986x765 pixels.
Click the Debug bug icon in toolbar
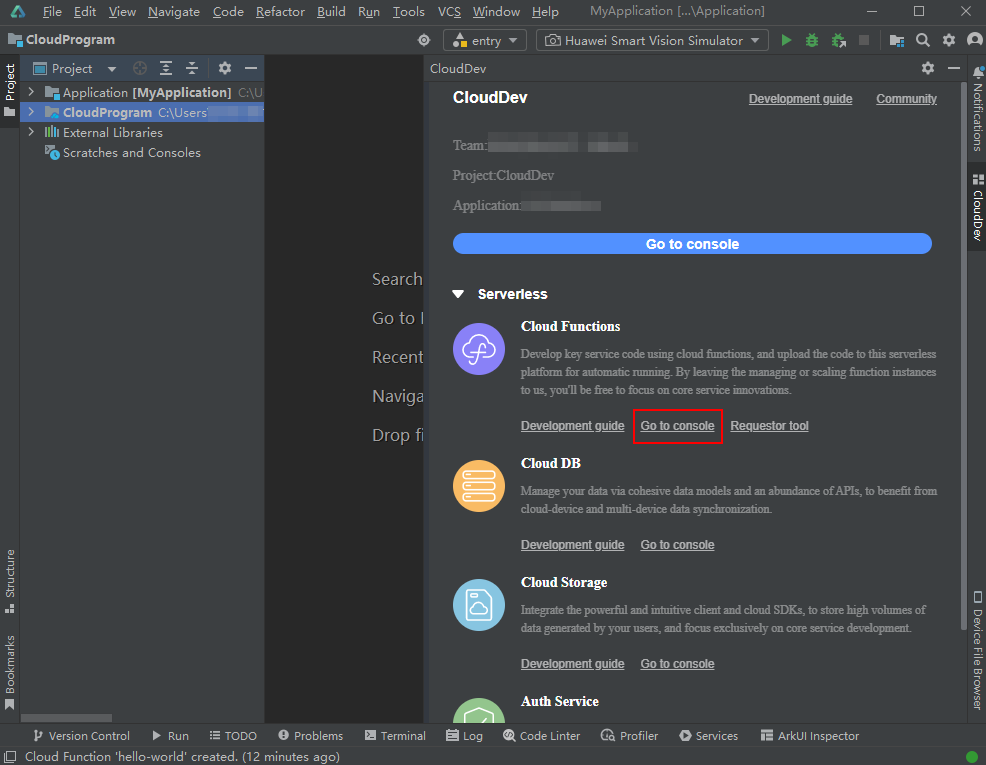[x=812, y=41]
